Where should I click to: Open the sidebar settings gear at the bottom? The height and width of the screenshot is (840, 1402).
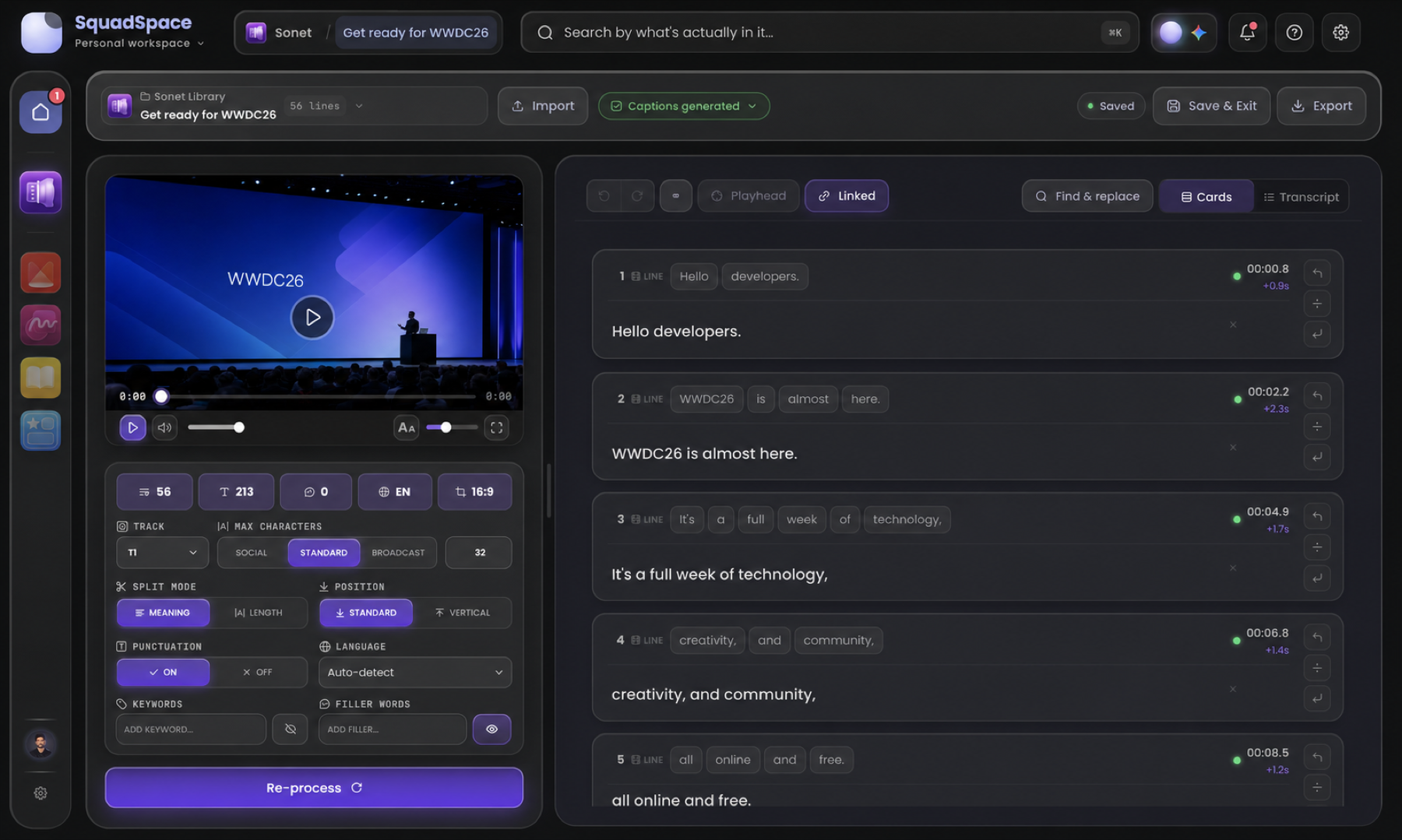[x=41, y=793]
